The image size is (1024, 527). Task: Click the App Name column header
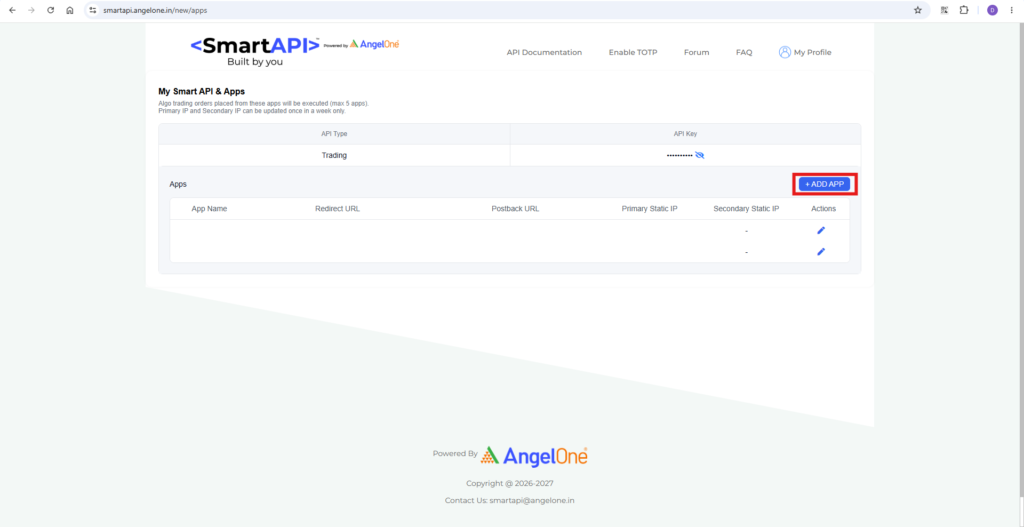tap(209, 209)
